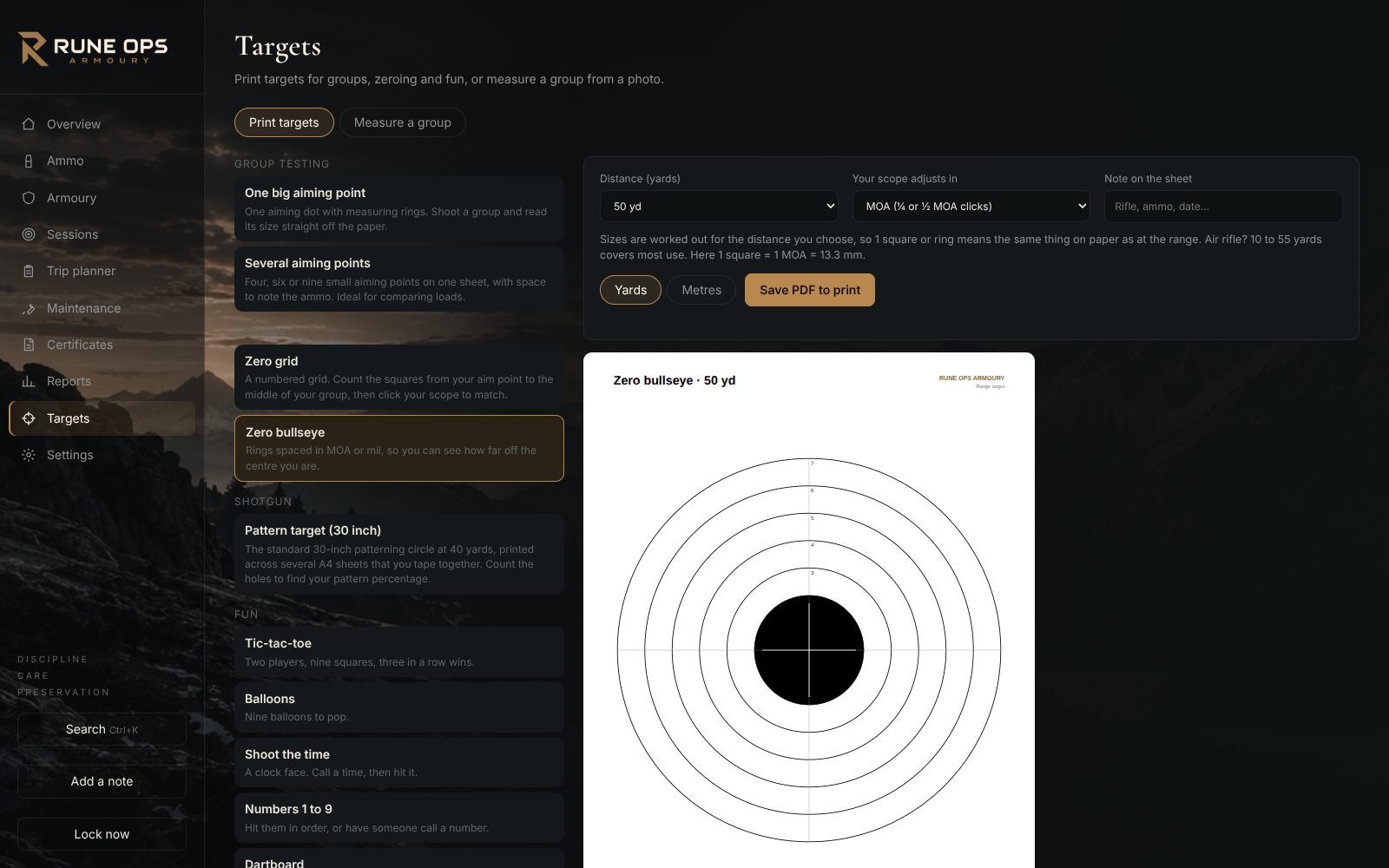Click the 'GROUP TESTING' section heading
Image resolution: width=1389 pixels, height=868 pixels.
tap(282, 164)
